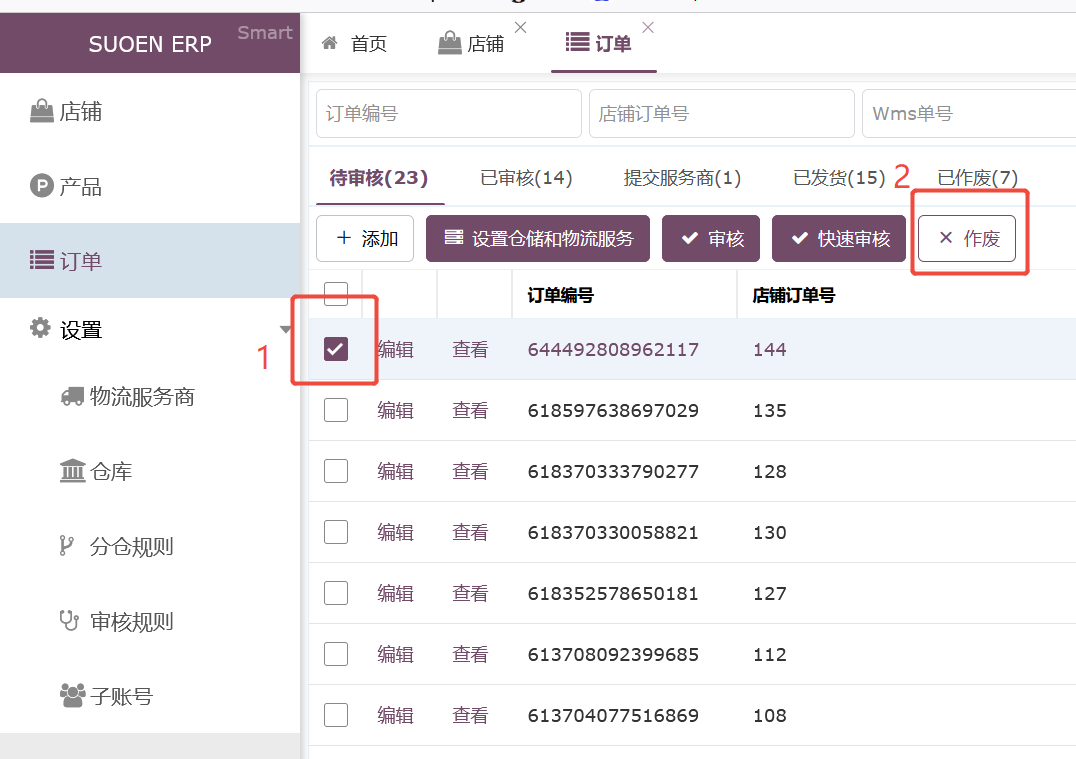Click the list icon in the 订单 tab
This screenshot has height=759, width=1076.
pyautogui.click(x=577, y=42)
